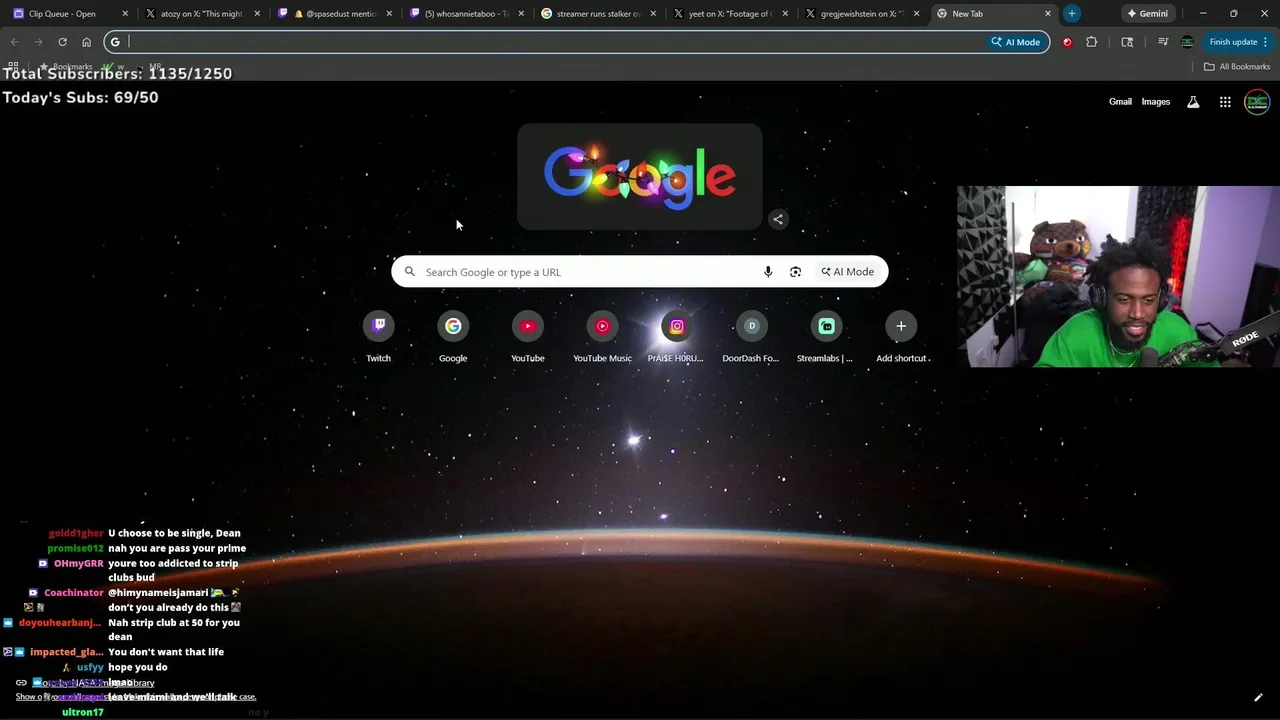
Task: Switch to the atozy on X tab
Action: pyautogui.click(x=202, y=14)
